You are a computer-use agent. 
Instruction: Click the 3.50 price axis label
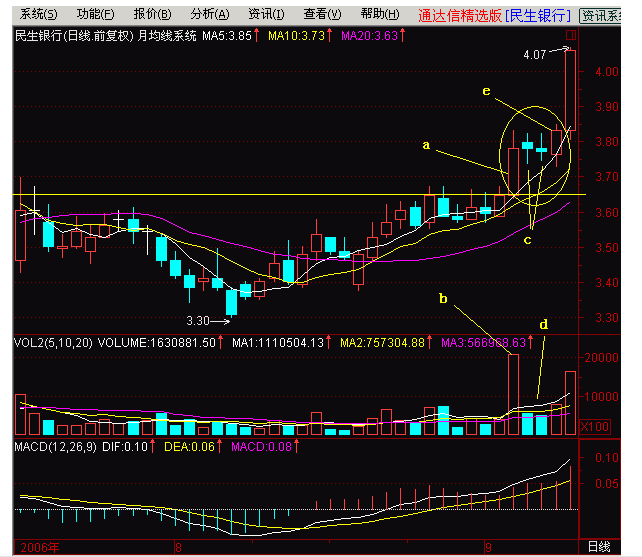click(606, 247)
